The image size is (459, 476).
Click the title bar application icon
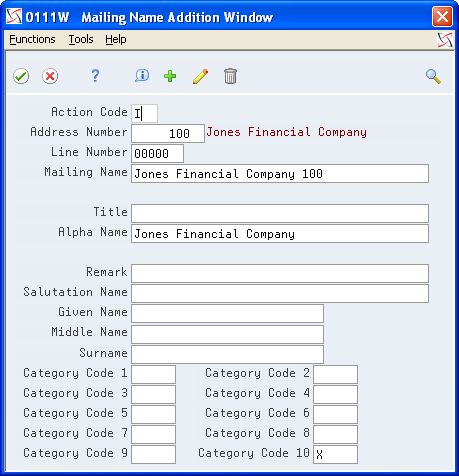[14, 16]
